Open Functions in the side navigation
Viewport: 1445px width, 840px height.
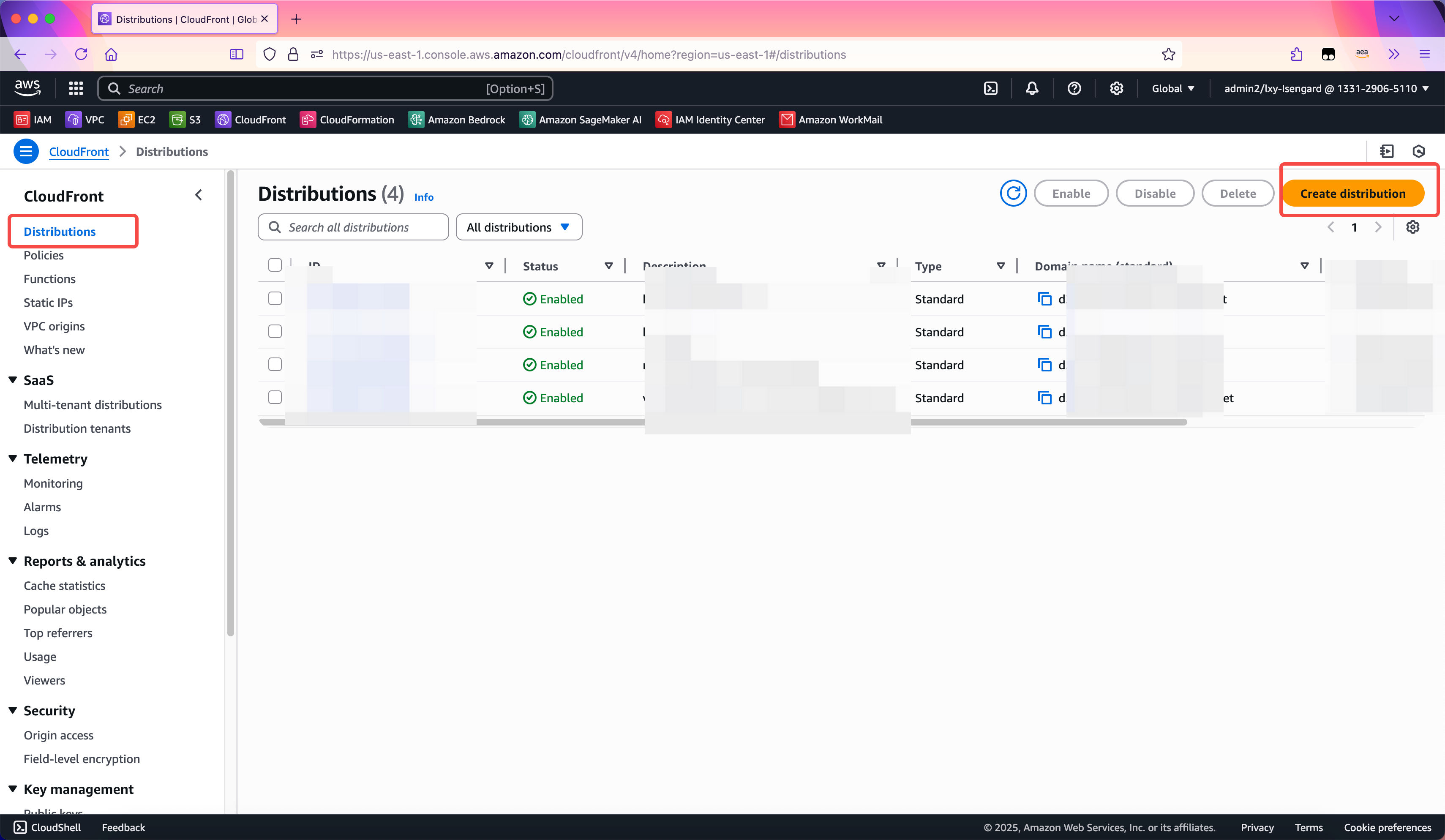49,279
